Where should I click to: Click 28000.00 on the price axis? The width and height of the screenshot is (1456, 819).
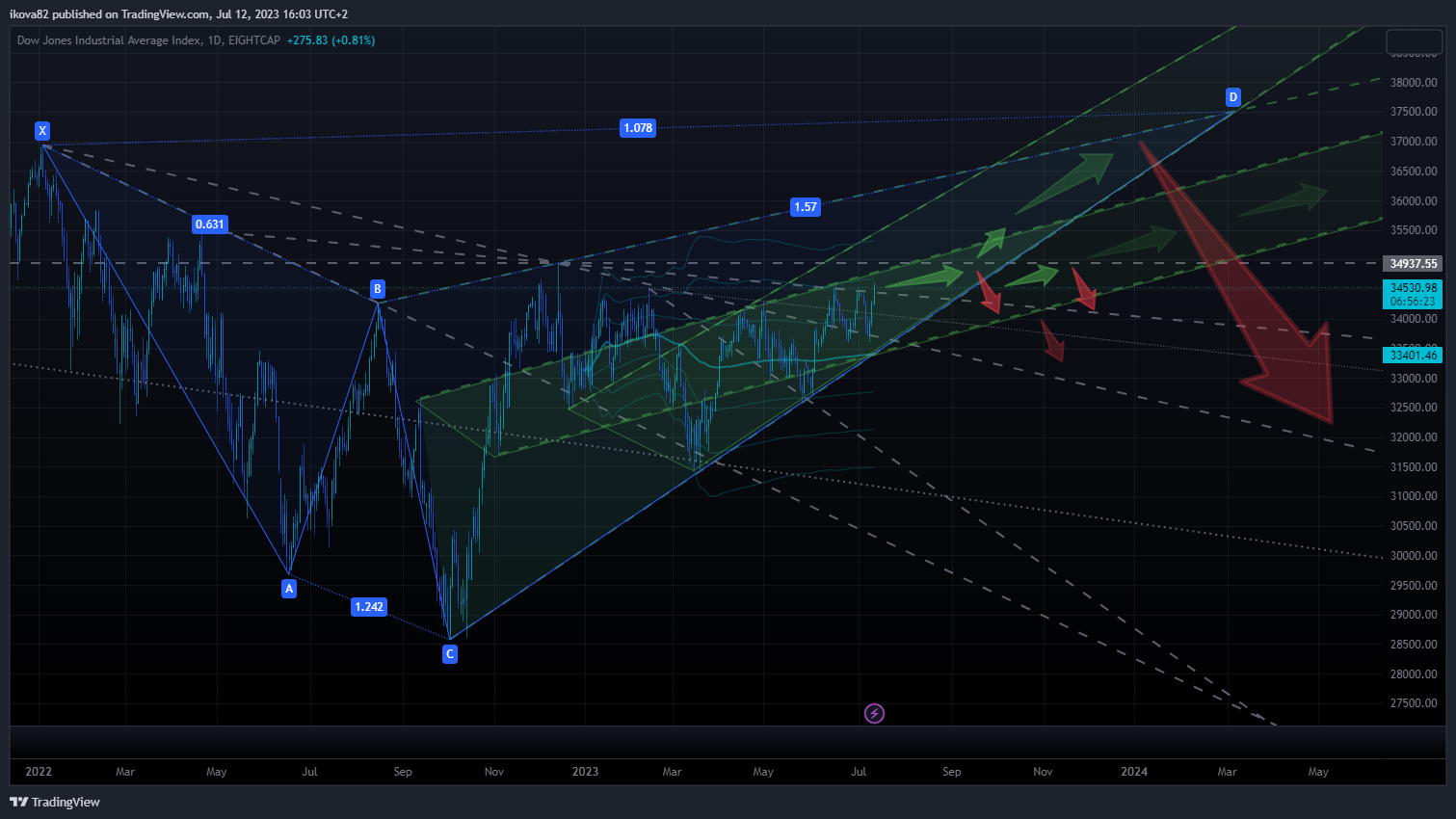1414,674
